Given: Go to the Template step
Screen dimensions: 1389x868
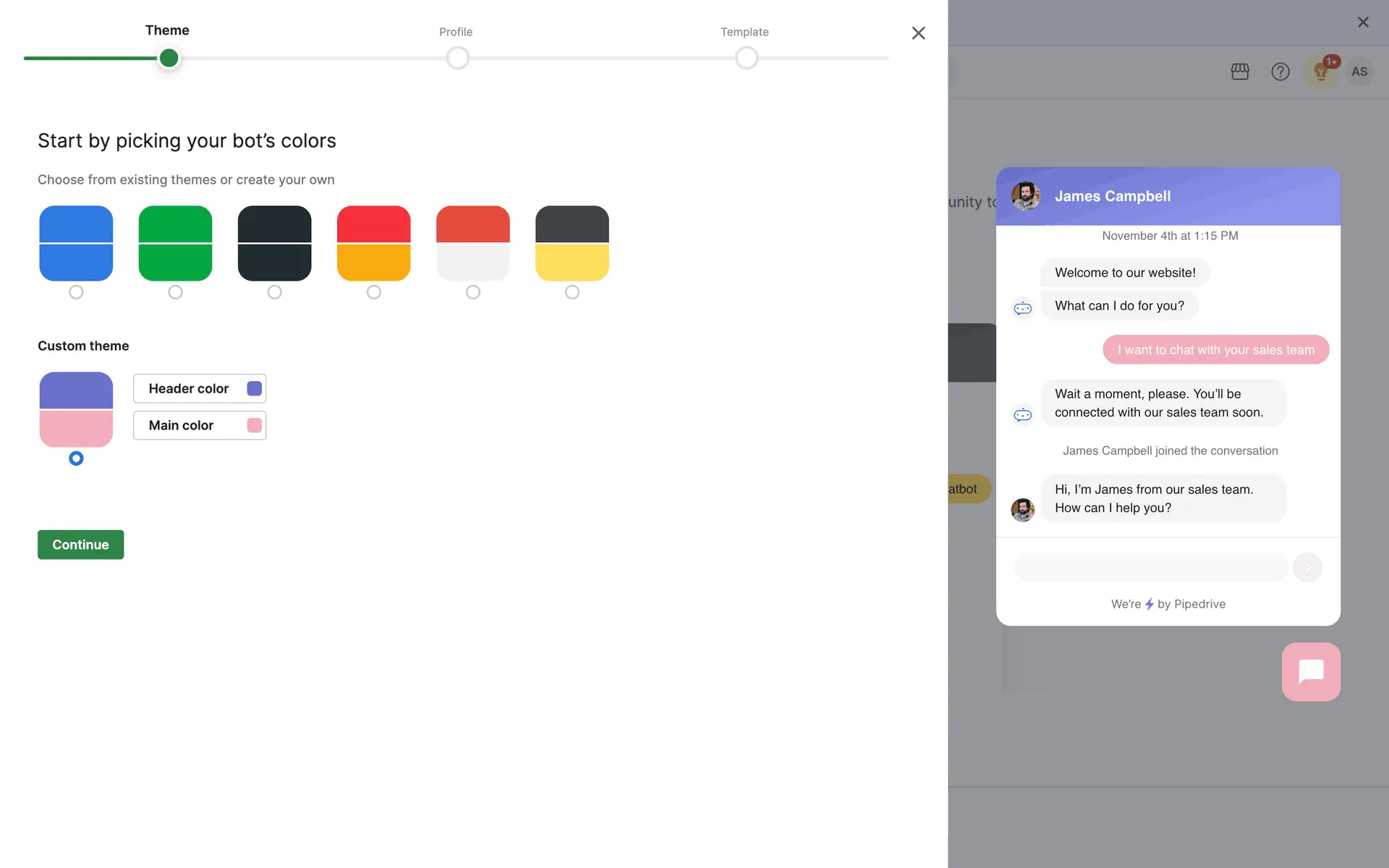Looking at the screenshot, I should coord(746,58).
